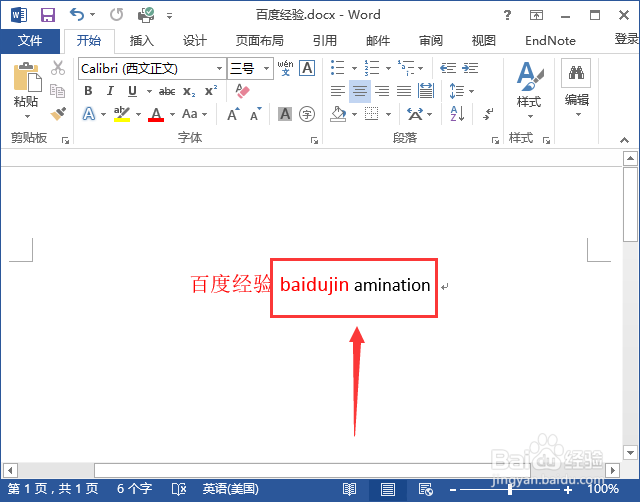
Task: Expand the Styles (样式) gallery
Action: click(x=530, y=91)
